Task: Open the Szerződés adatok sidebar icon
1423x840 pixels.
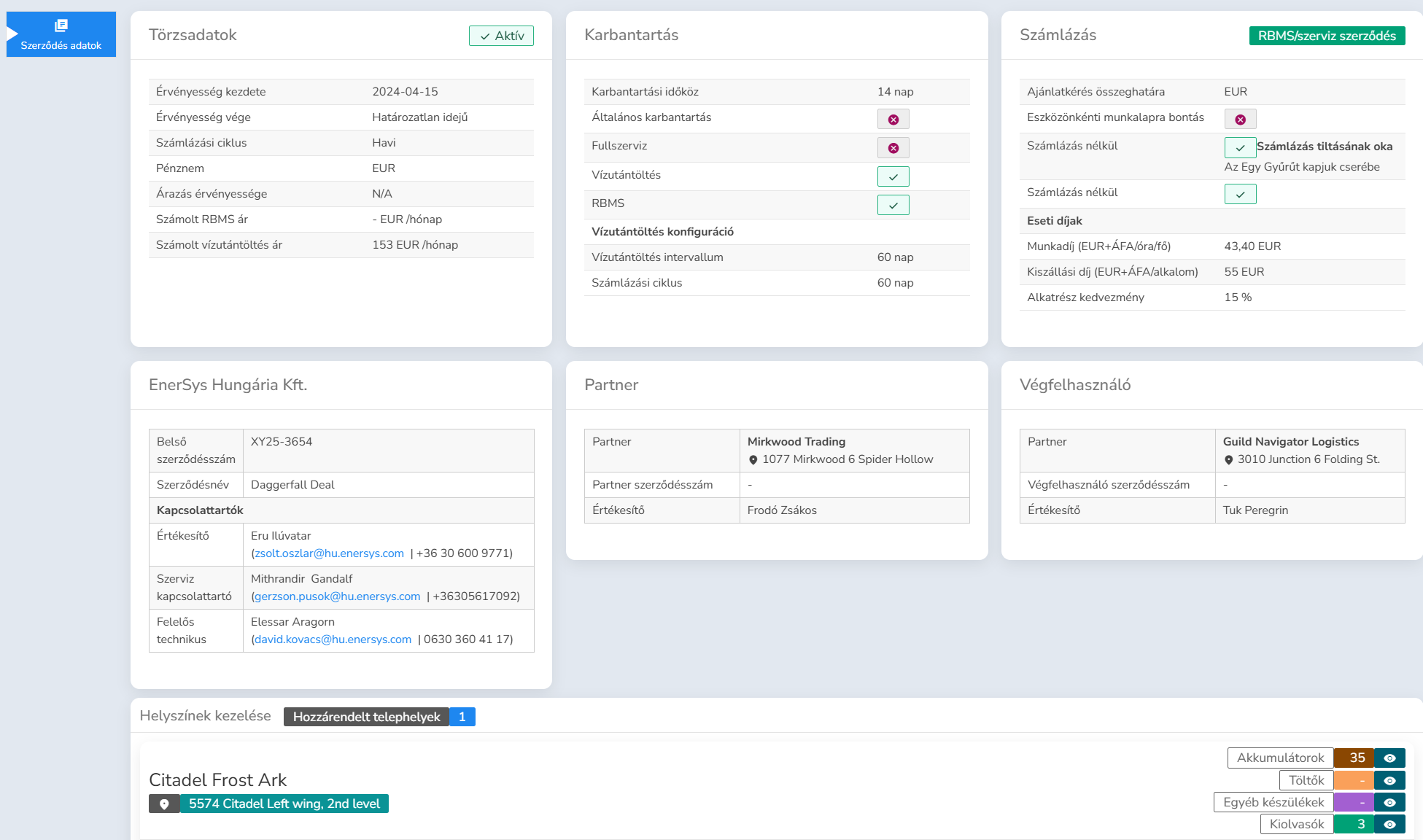Action: [61, 26]
